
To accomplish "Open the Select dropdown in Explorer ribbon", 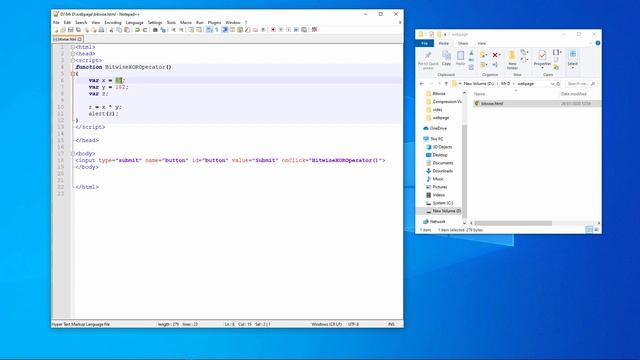I will (573, 60).
